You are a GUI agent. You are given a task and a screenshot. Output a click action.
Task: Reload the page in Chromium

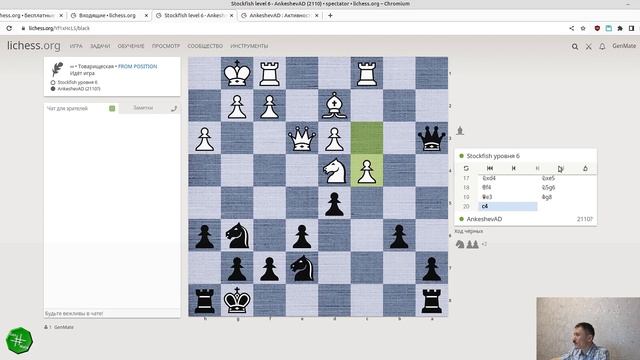click(9, 28)
